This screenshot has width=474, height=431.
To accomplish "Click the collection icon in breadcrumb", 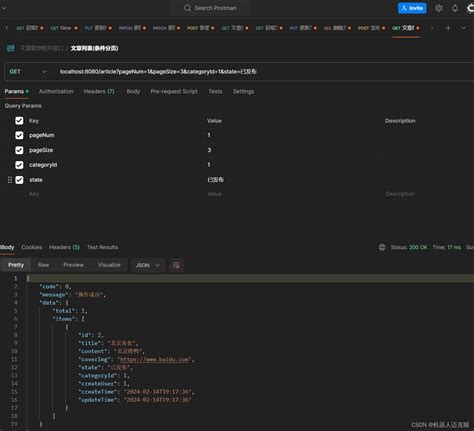I will 11,48.
